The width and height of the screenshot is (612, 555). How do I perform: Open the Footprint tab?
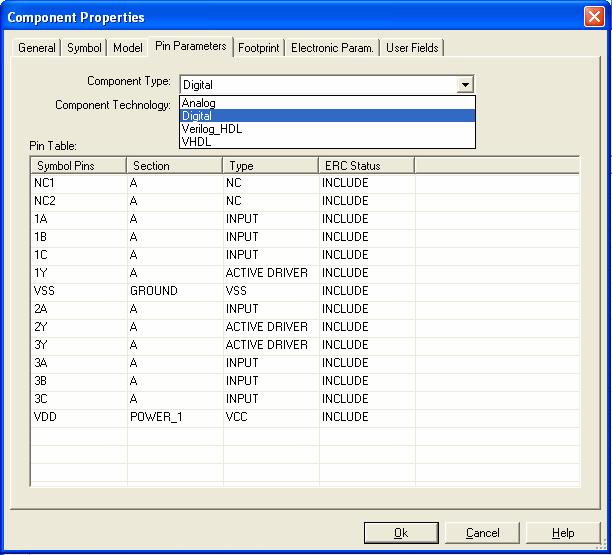(x=259, y=48)
